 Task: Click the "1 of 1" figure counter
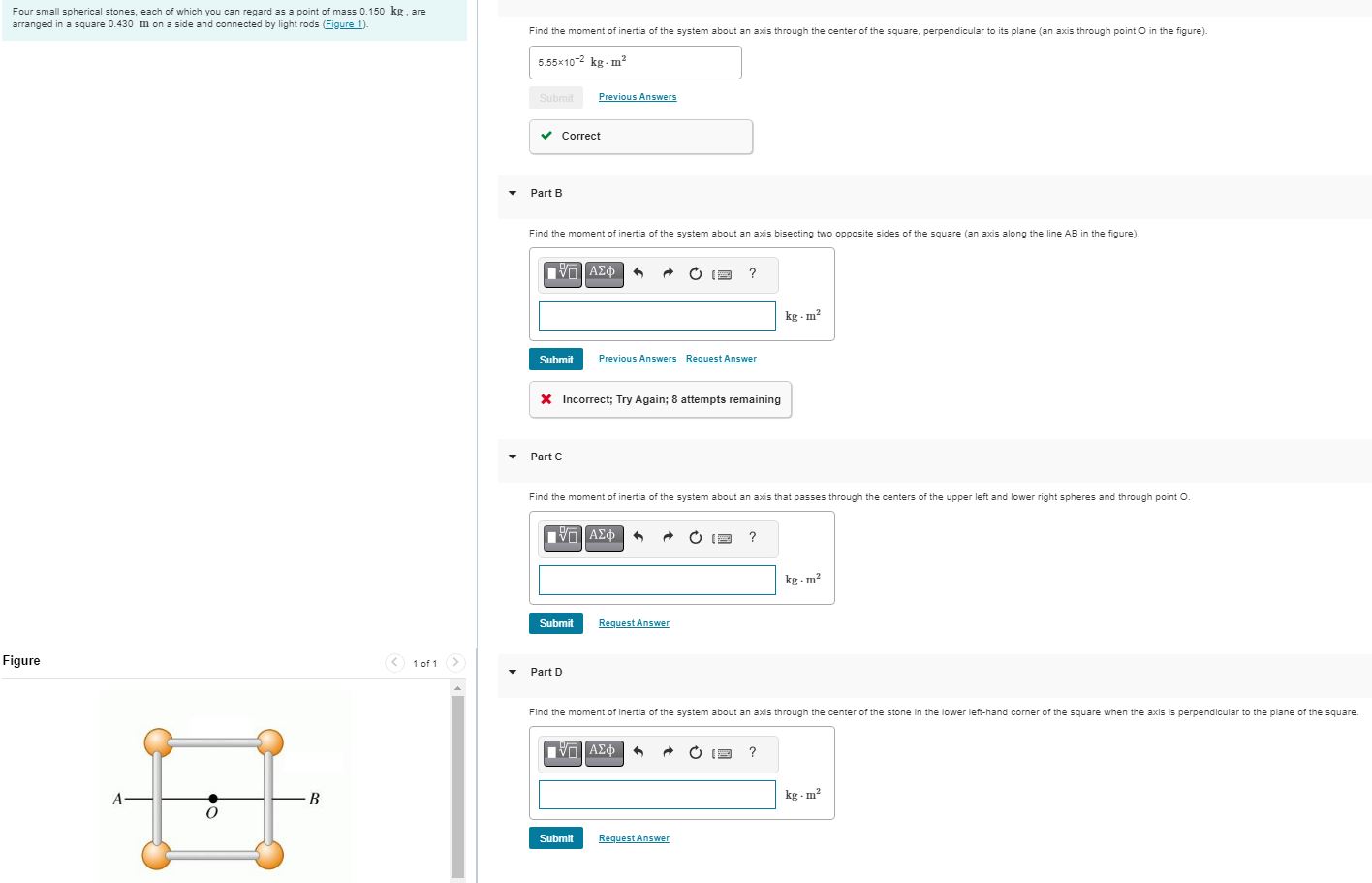(424, 664)
